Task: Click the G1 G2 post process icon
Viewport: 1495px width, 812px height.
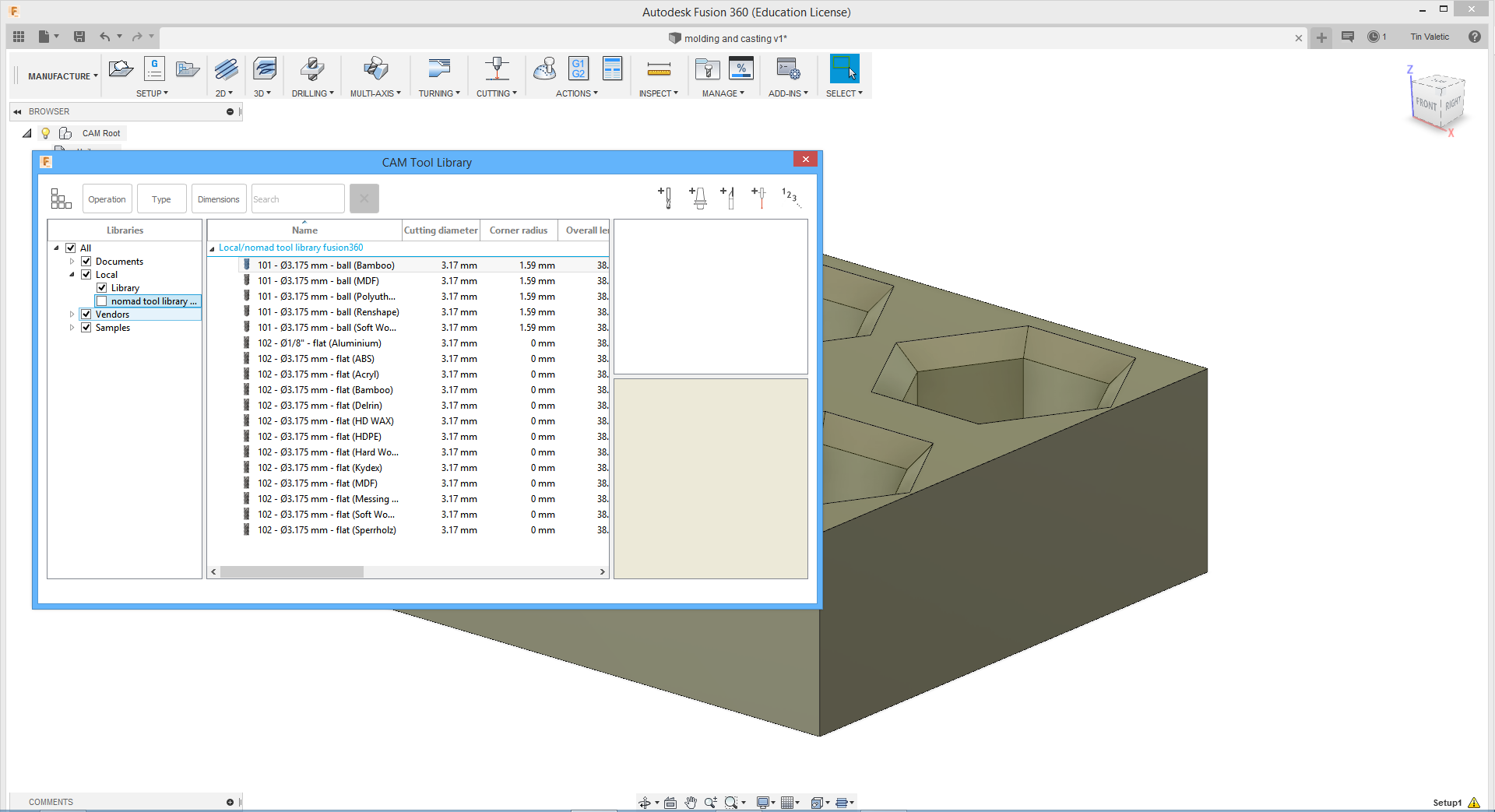Action: 579,69
